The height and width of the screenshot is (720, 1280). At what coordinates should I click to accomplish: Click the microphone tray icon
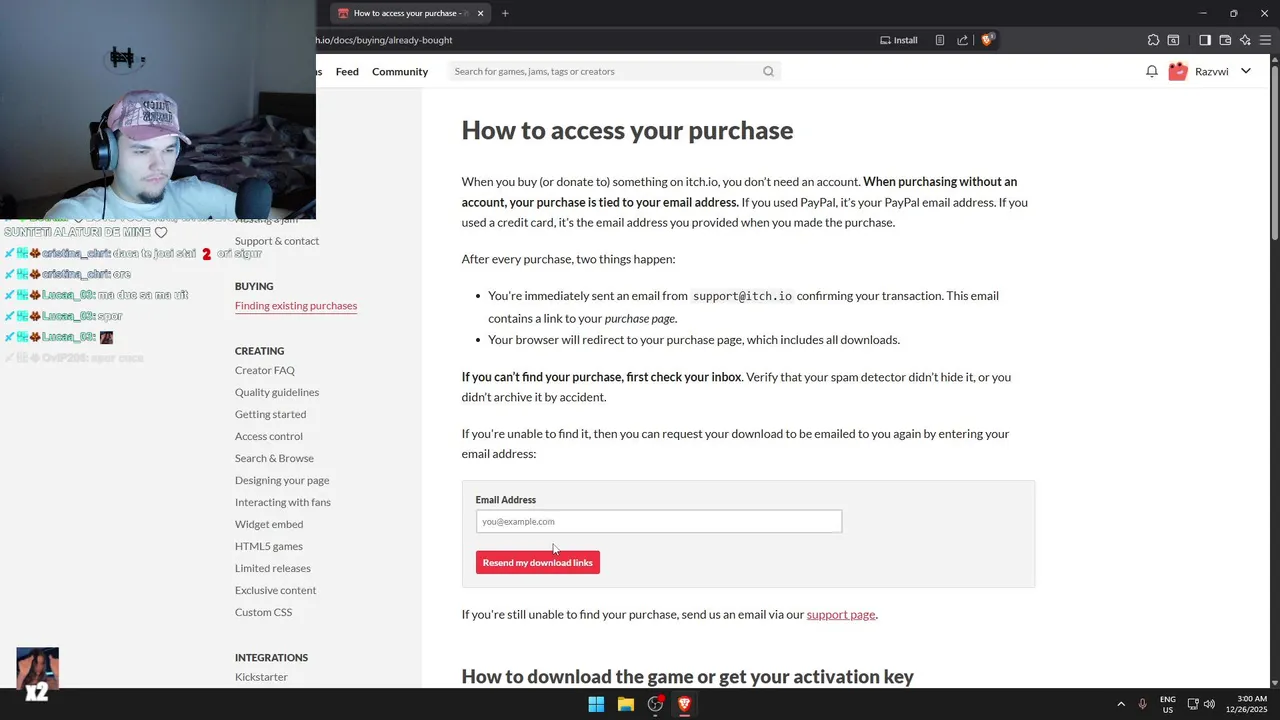(1143, 704)
